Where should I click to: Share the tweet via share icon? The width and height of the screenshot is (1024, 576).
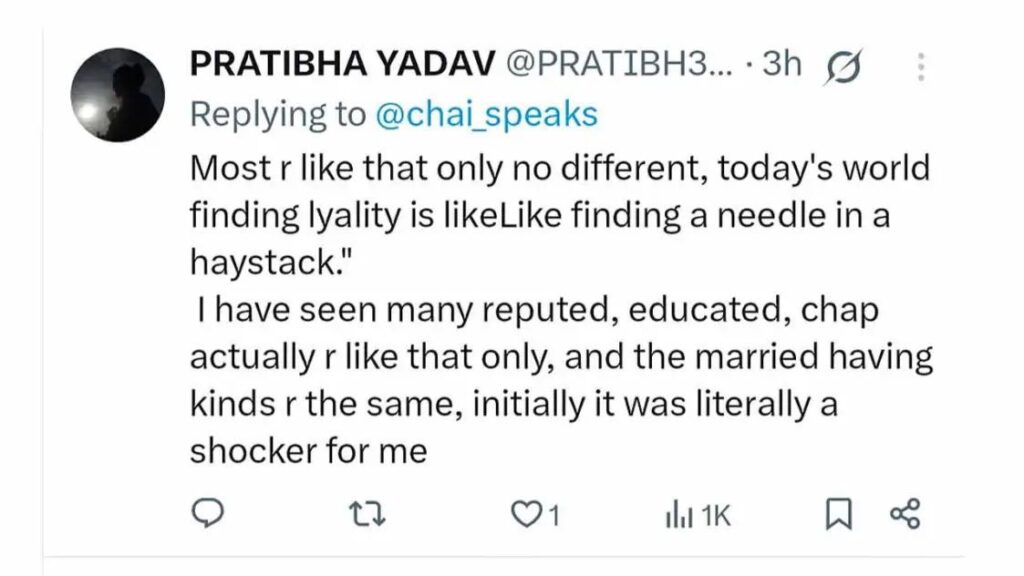[x=905, y=514]
